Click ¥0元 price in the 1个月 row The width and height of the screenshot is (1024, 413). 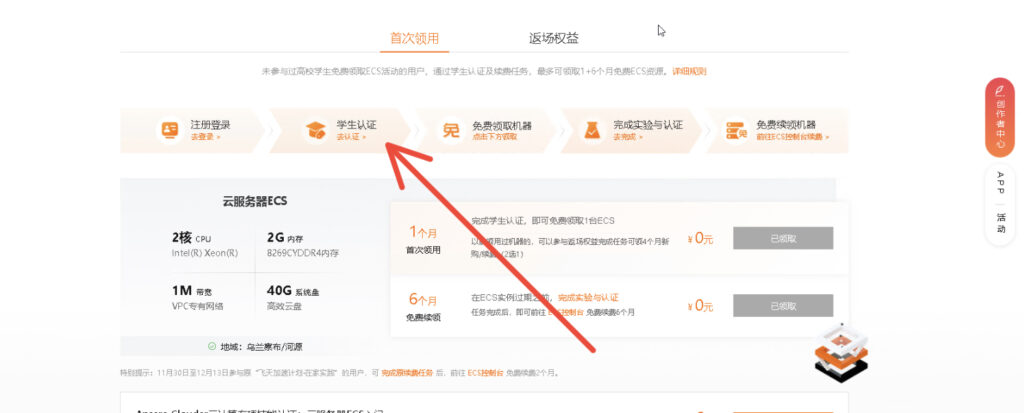[x=700, y=239]
